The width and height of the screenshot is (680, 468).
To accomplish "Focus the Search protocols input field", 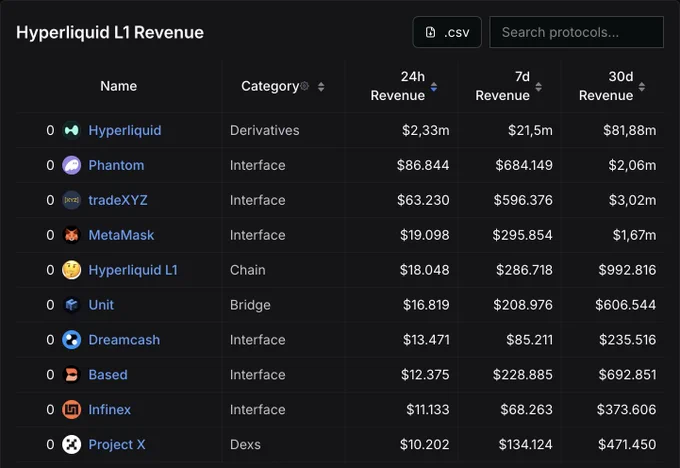I will [576, 32].
